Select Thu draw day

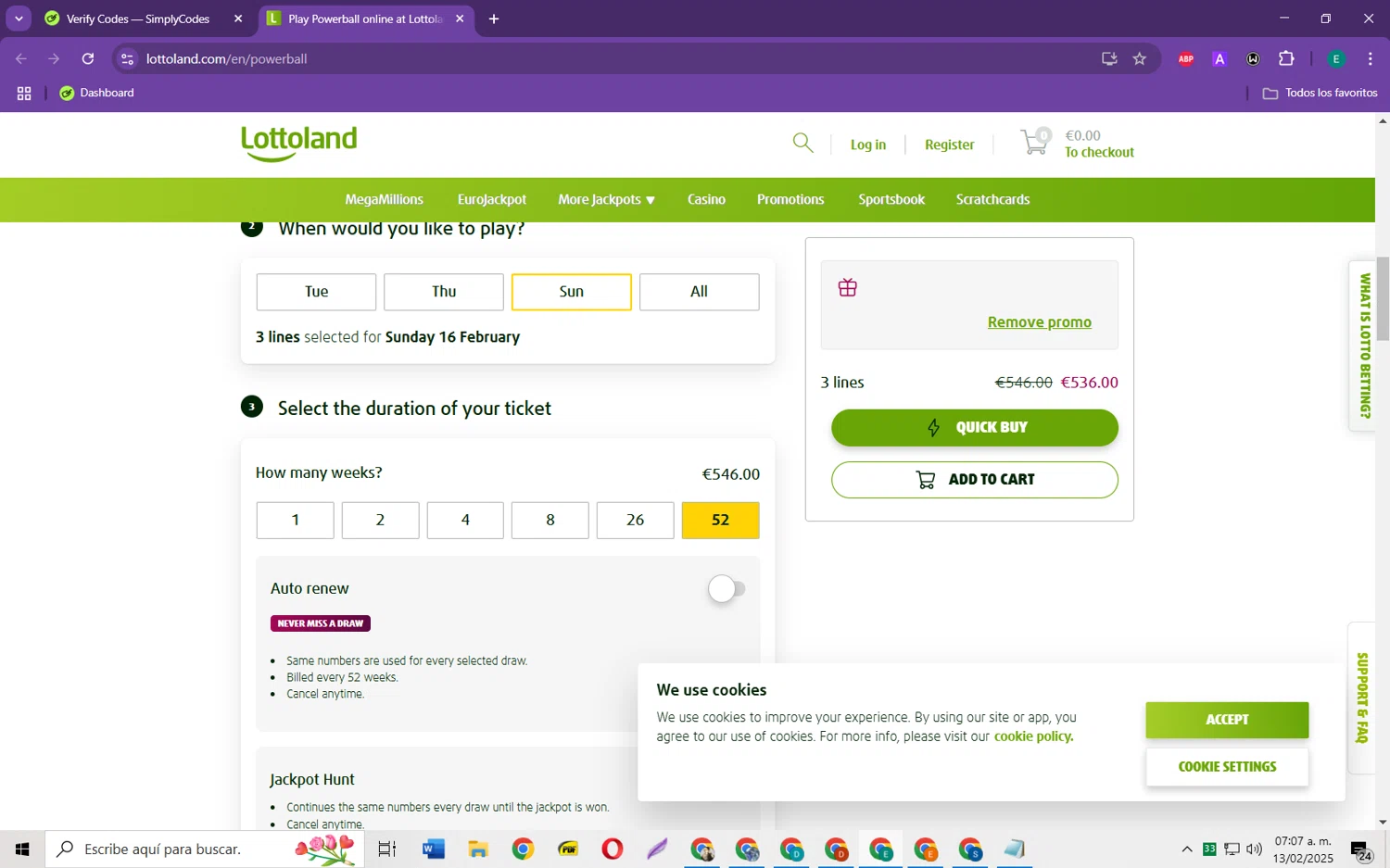(x=444, y=292)
